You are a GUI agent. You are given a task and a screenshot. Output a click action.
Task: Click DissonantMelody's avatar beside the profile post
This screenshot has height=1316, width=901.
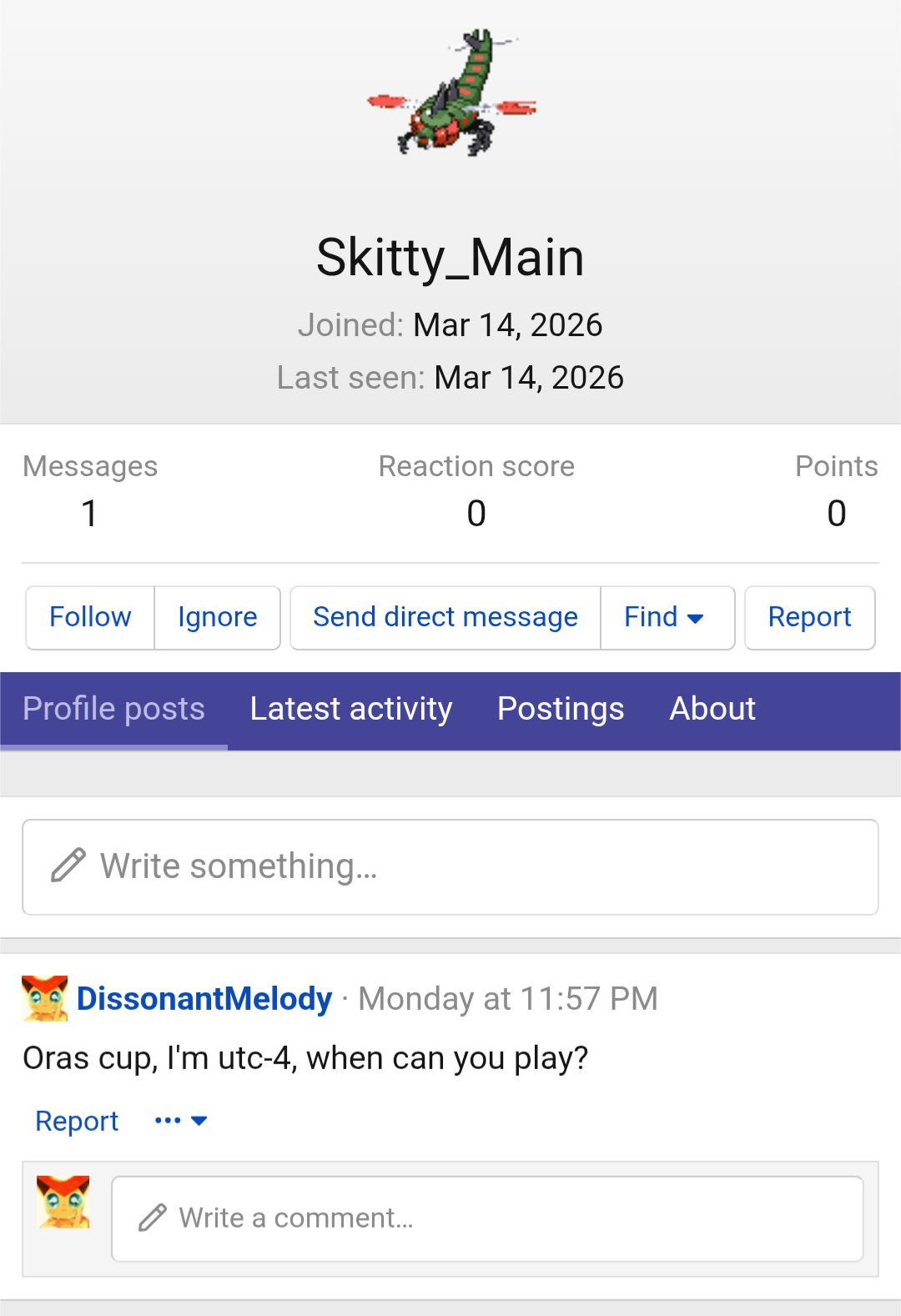[x=45, y=998]
